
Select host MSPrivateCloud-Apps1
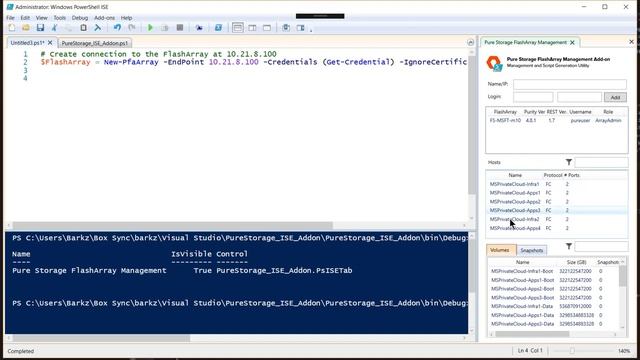(x=557, y=193)
